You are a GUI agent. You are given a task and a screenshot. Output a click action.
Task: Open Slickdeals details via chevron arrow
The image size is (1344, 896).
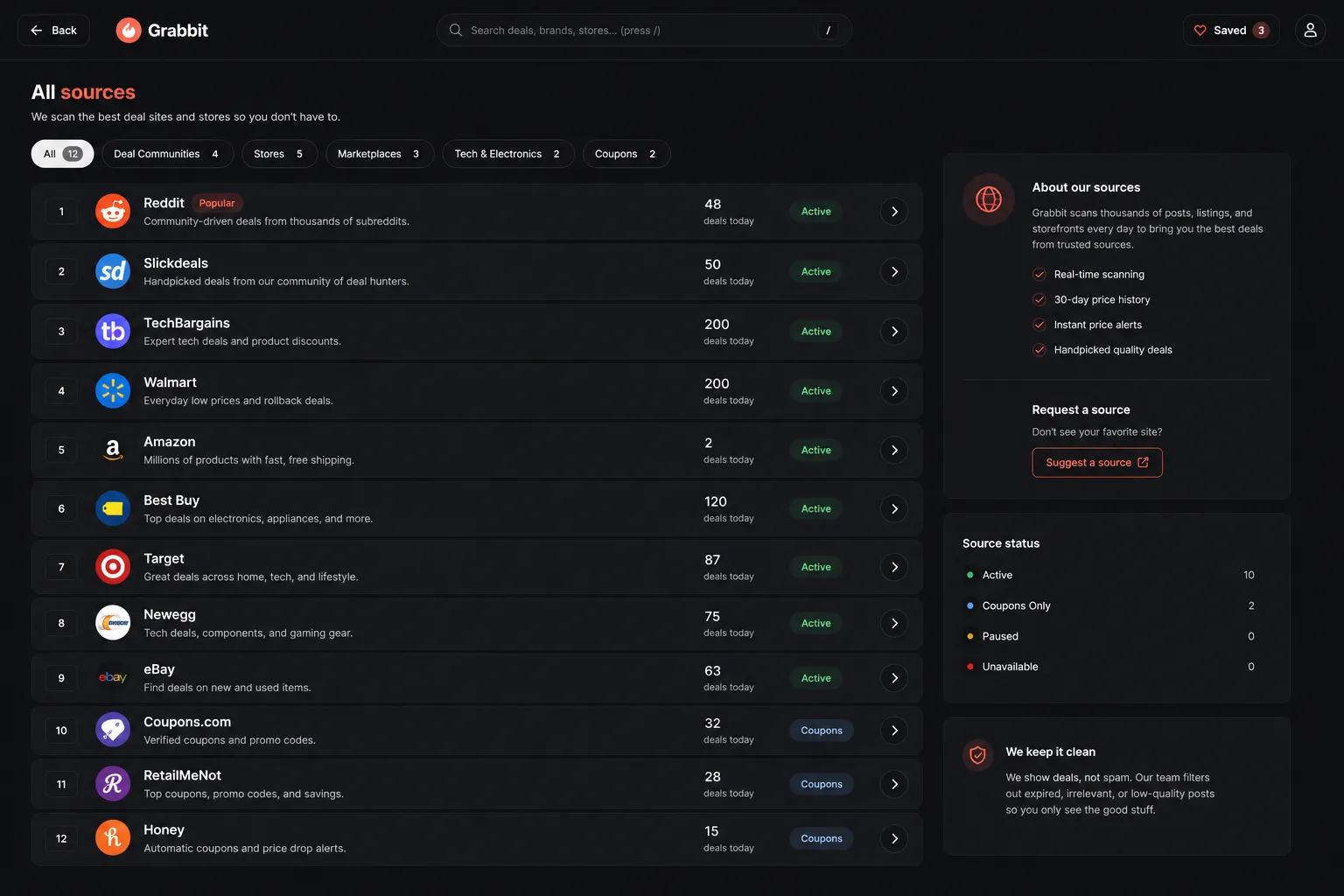tap(894, 272)
